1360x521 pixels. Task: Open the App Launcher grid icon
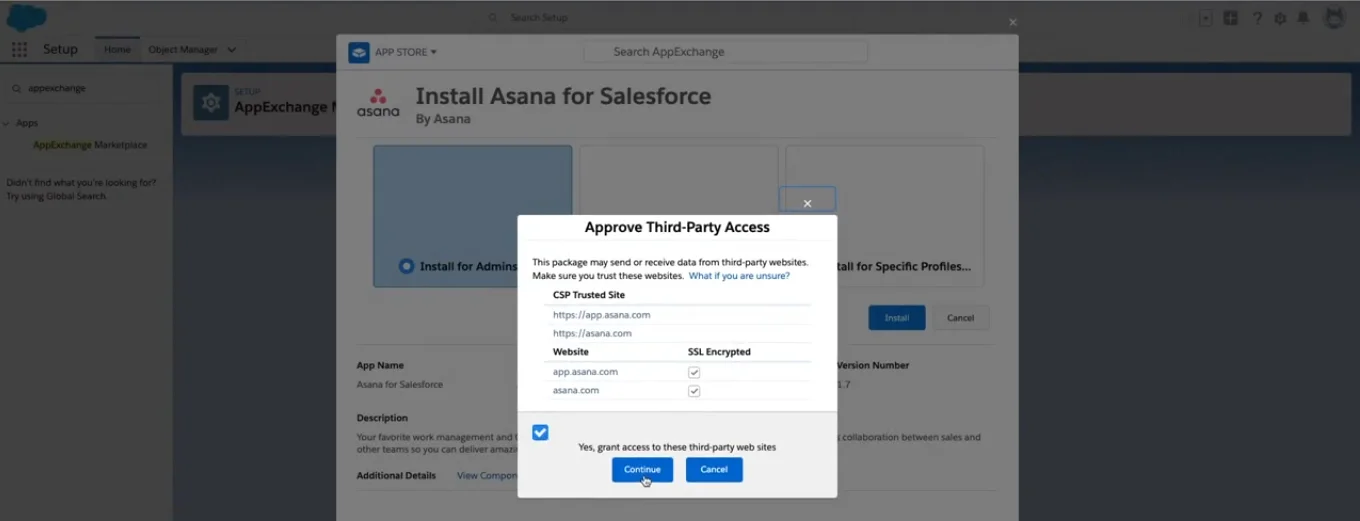pyautogui.click(x=19, y=50)
